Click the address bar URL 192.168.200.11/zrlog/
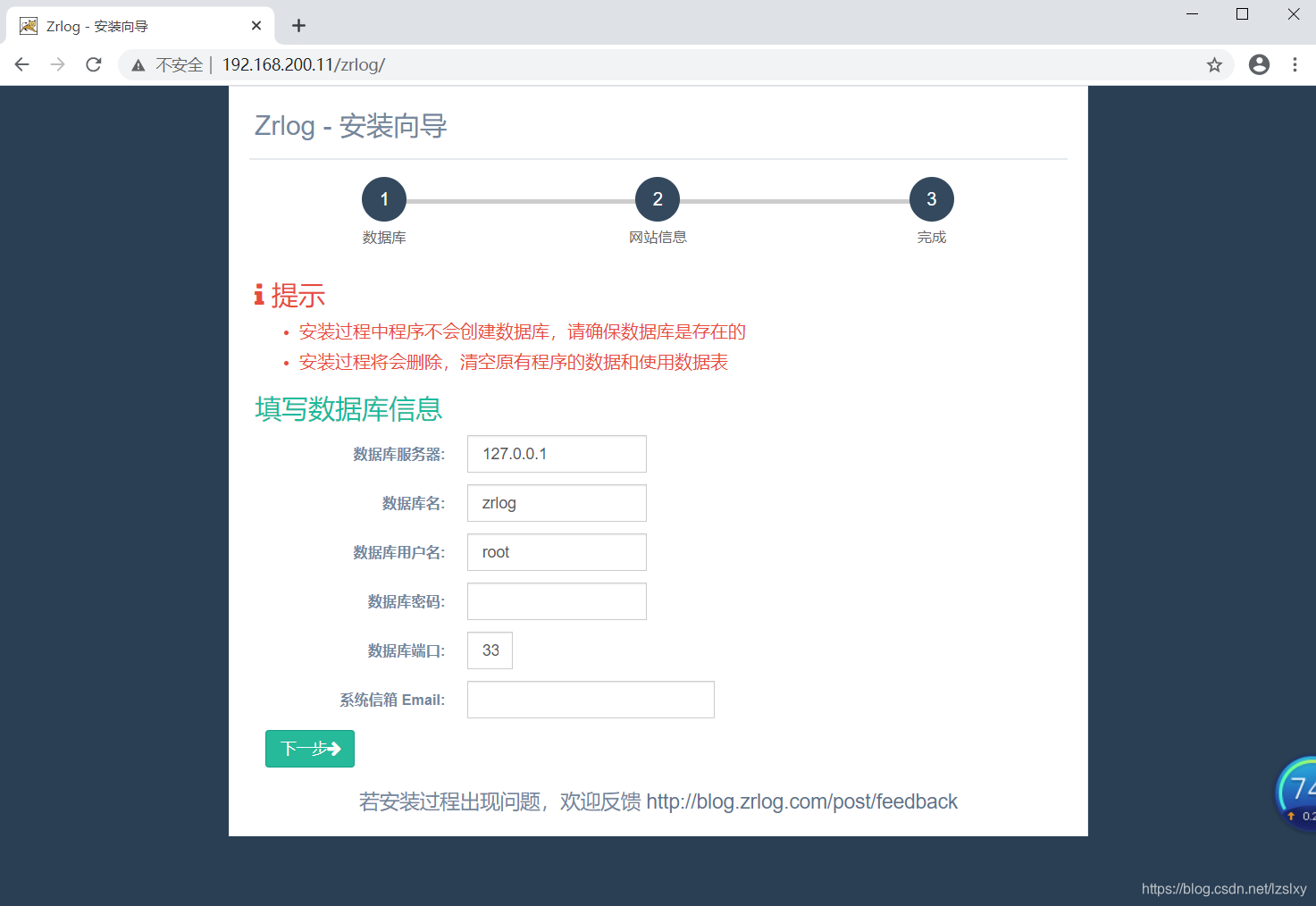 [303, 64]
